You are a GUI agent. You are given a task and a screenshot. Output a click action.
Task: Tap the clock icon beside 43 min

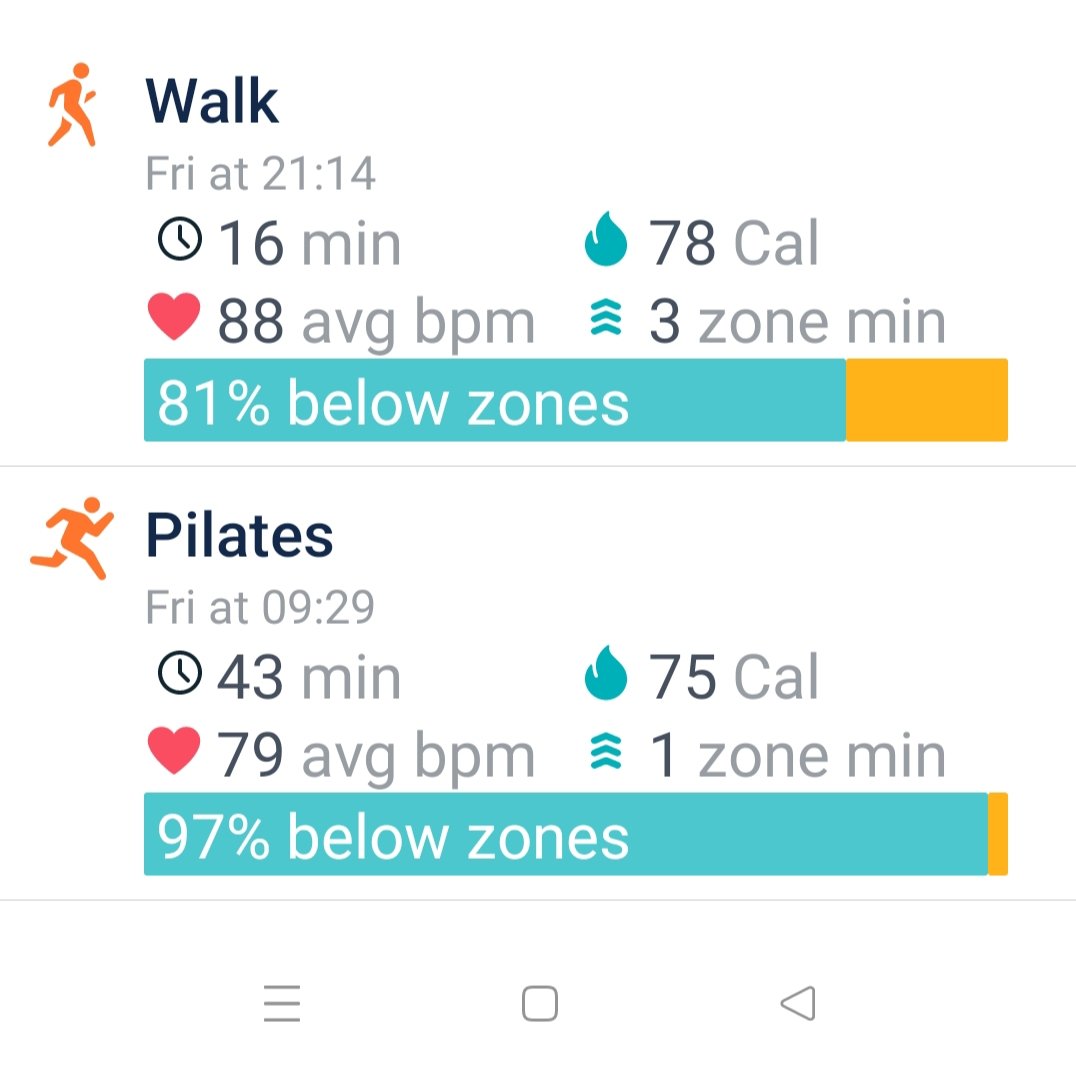pos(180,674)
